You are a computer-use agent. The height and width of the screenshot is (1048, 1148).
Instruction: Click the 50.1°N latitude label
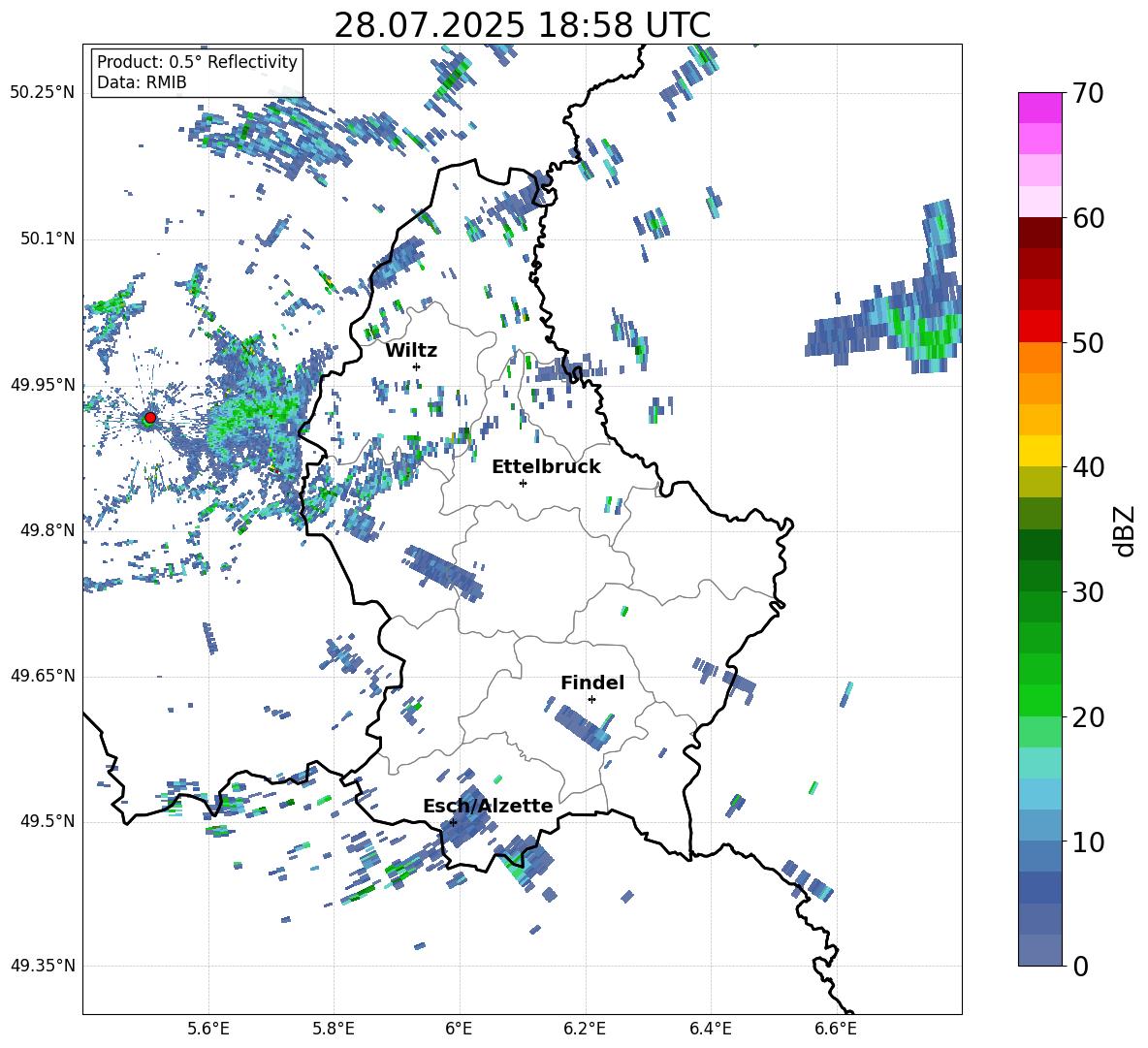coord(47,239)
